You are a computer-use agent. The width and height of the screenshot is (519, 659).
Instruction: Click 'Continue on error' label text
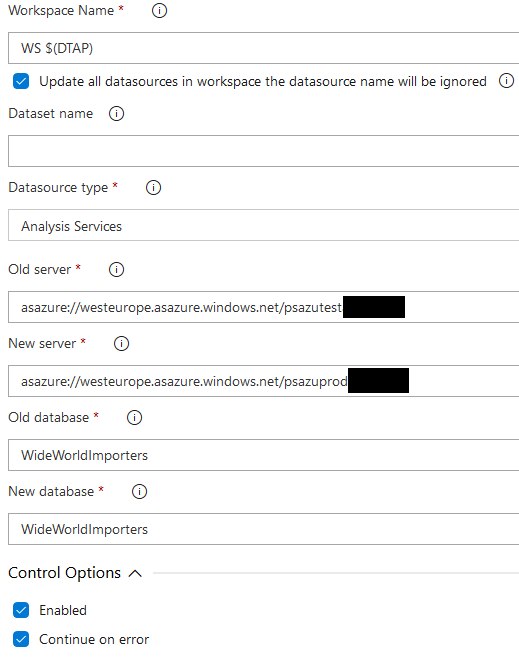(94, 639)
